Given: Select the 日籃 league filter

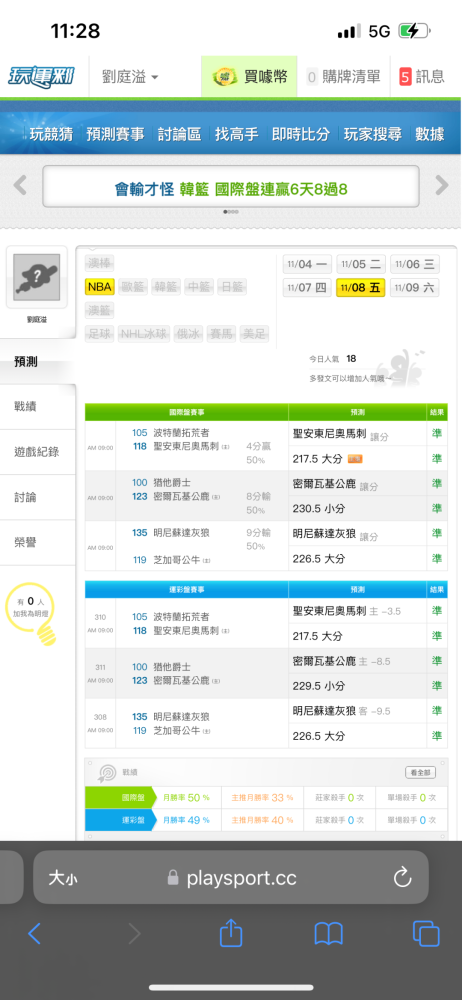Looking at the screenshot, I should [233, 287].
